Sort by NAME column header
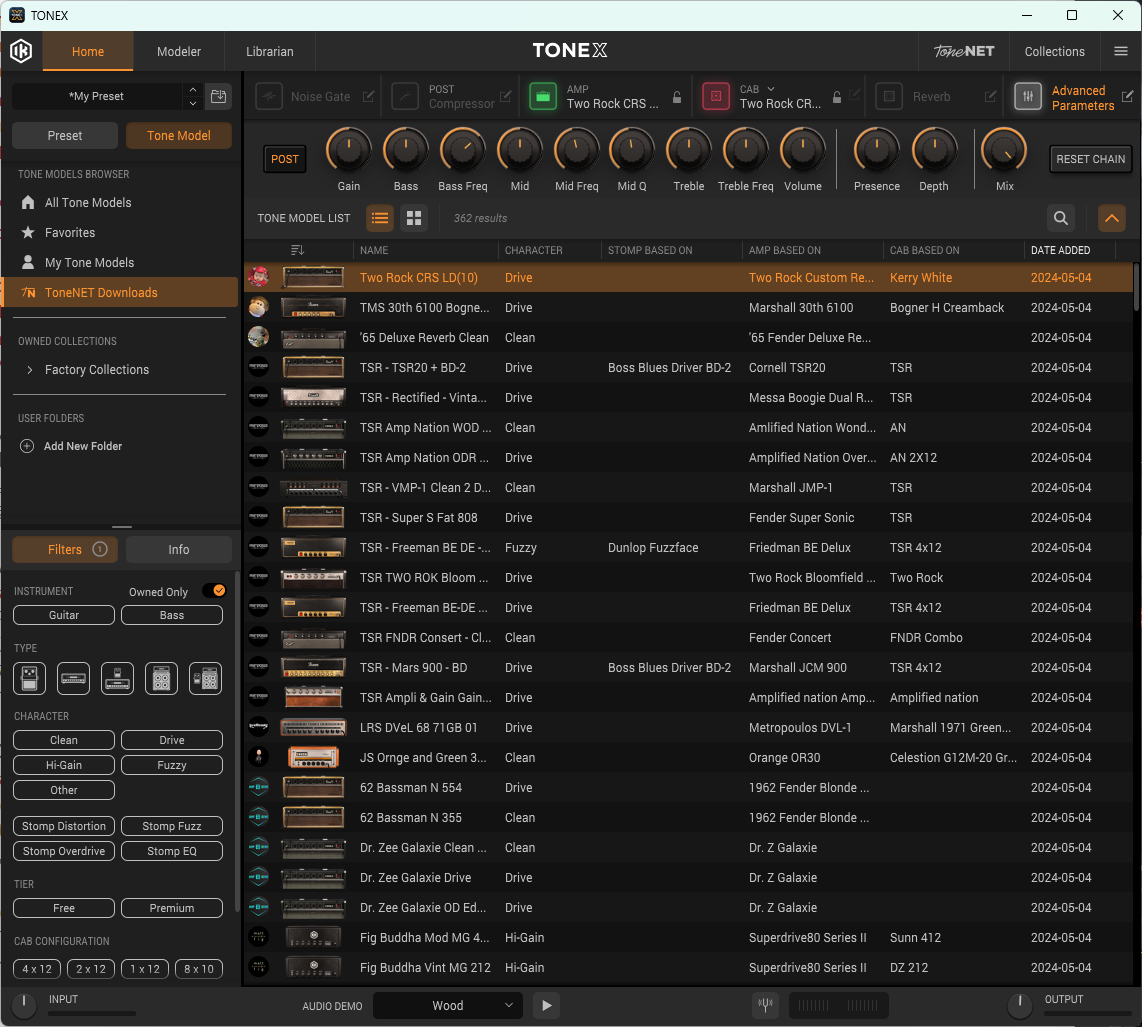The width and height of the screenshot is (1142, 1027). tap(374, 250)
